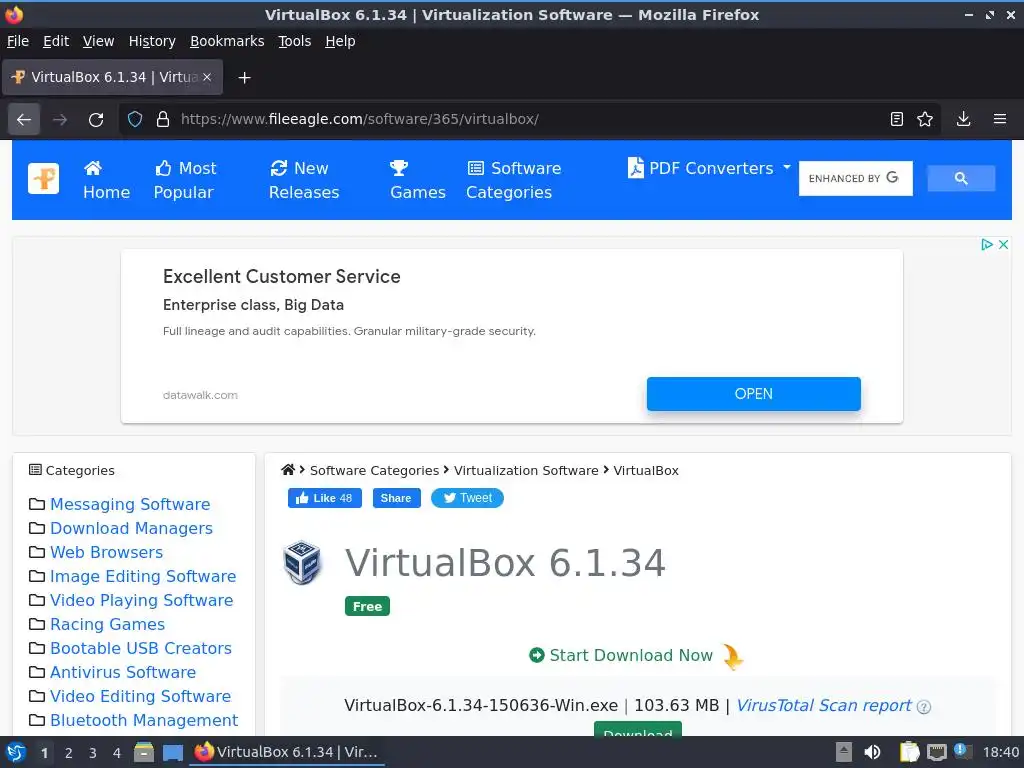Open Software Categories breadcrumb link
The image size is (1024, 768).
[374, 470]
